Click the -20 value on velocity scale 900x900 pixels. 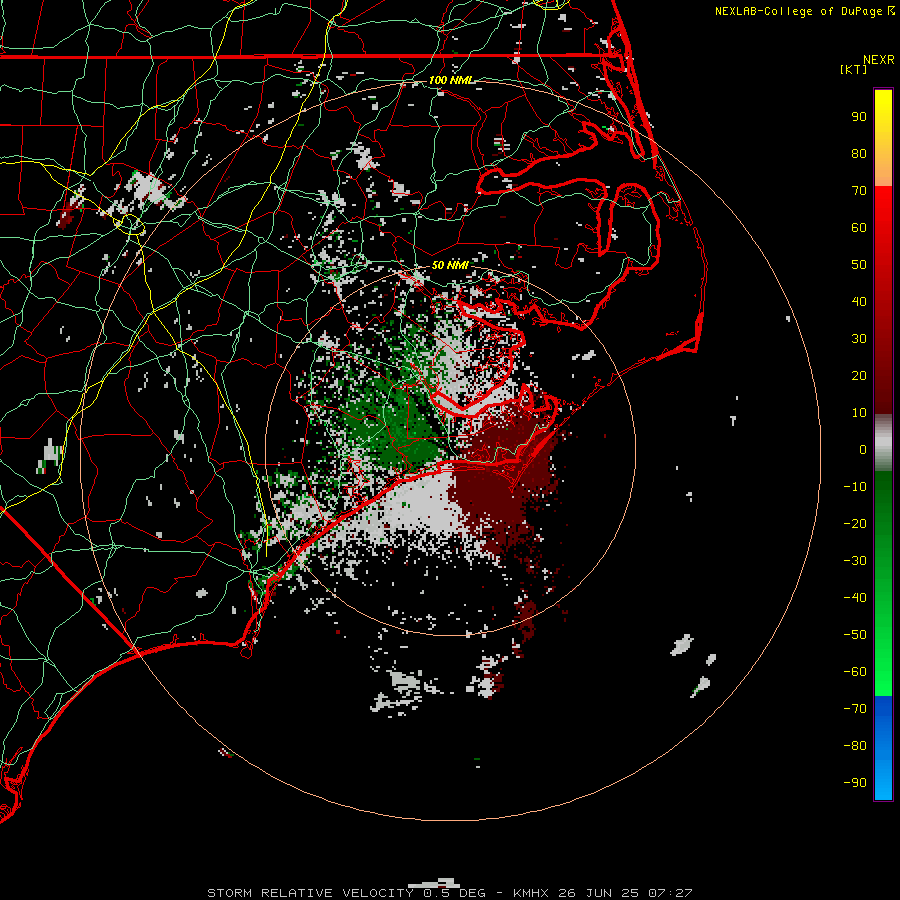(x=855, y=524)
